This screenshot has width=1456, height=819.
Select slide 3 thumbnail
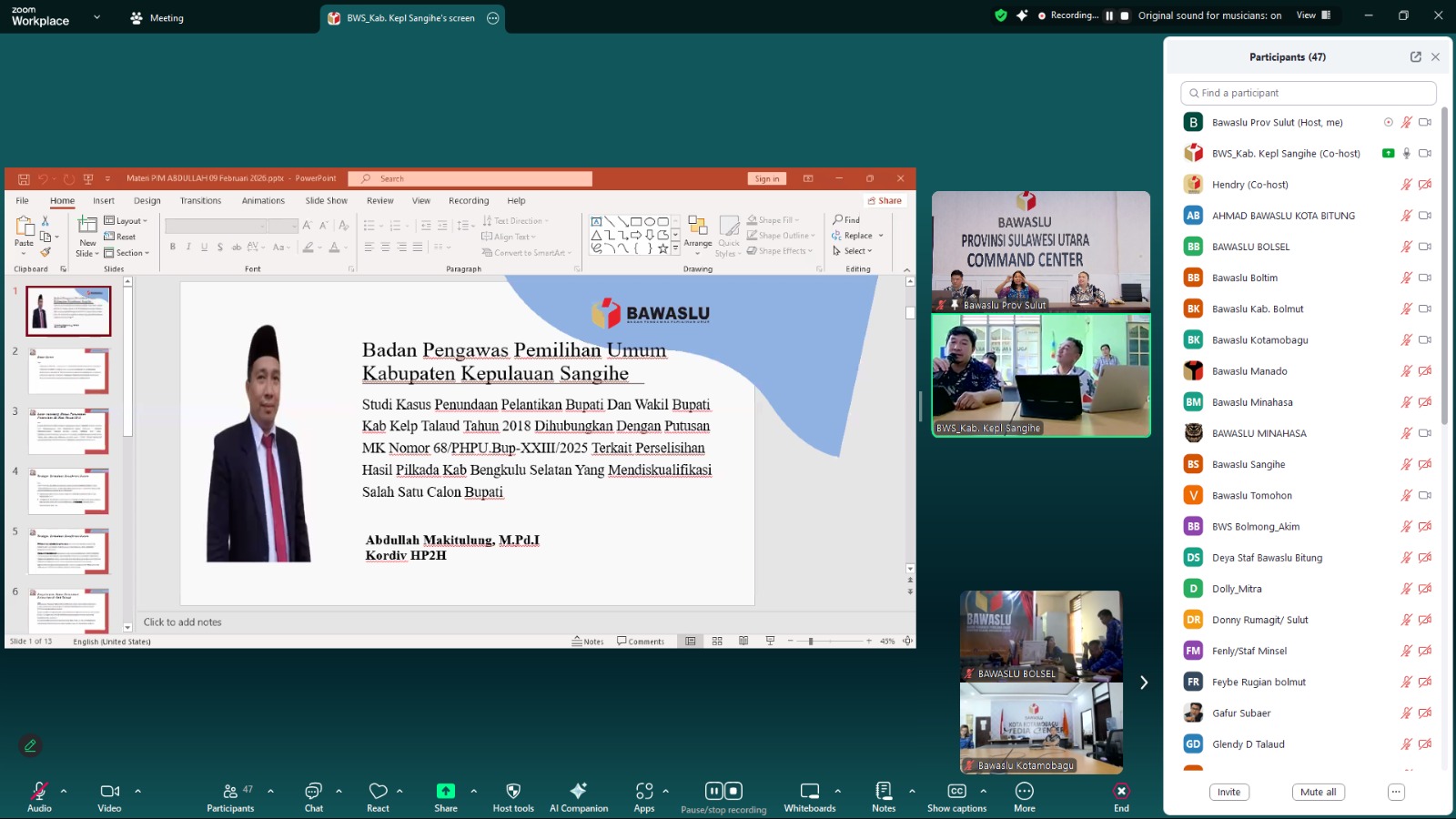69,431
